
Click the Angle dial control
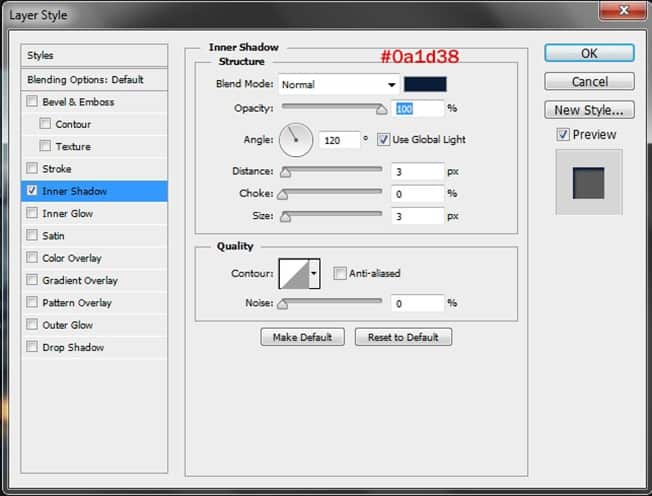[x=296, y=140]
